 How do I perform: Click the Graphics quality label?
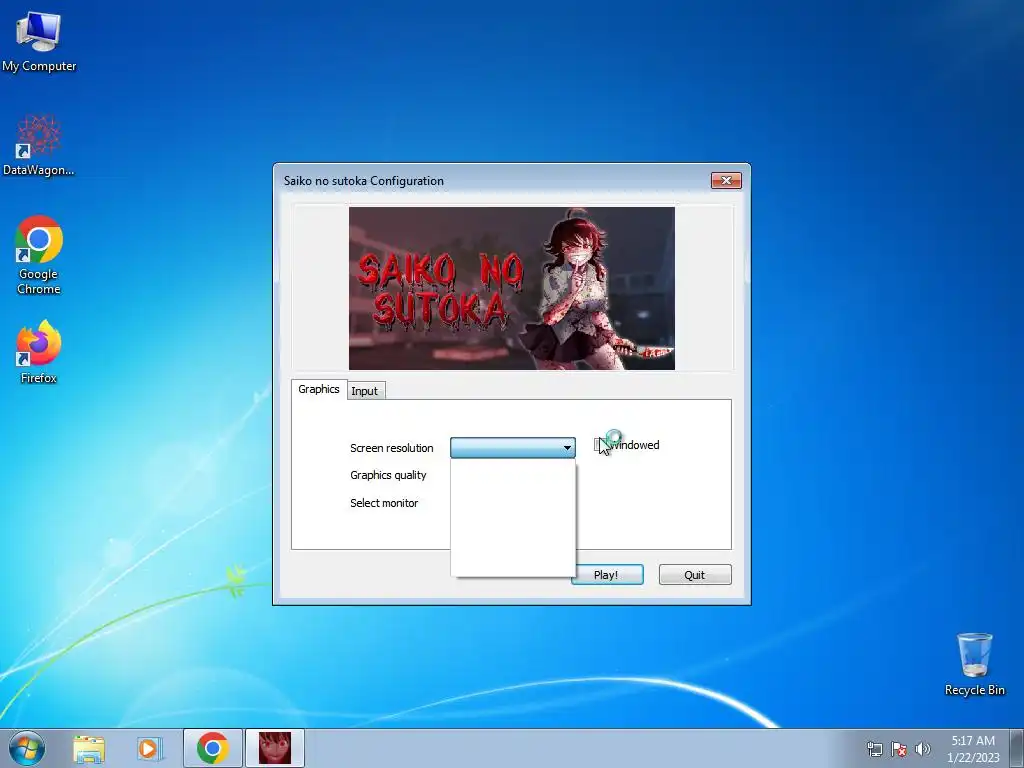click(388, 475)
